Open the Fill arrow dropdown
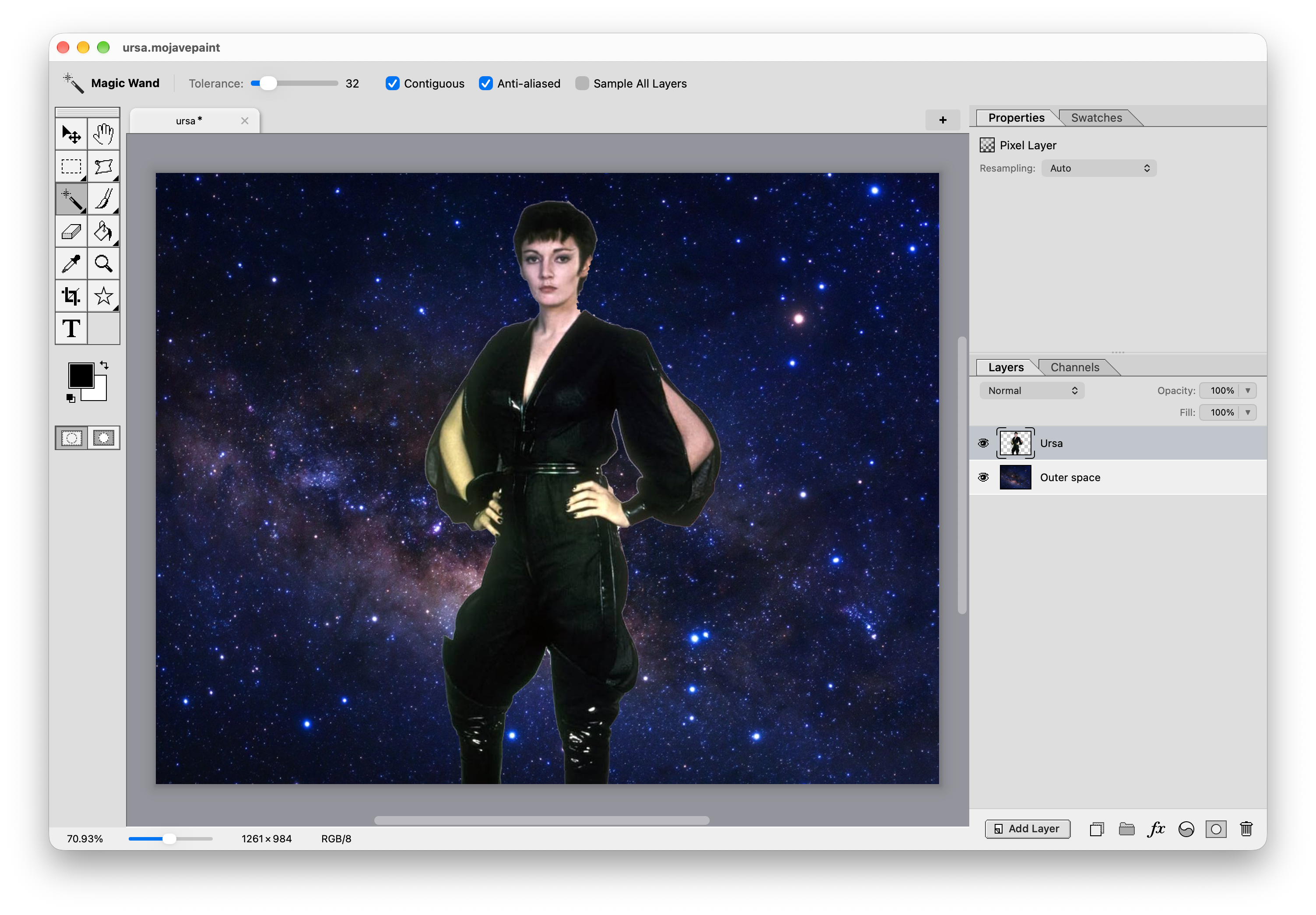The image size is (1316, 915). point(1247,412)
